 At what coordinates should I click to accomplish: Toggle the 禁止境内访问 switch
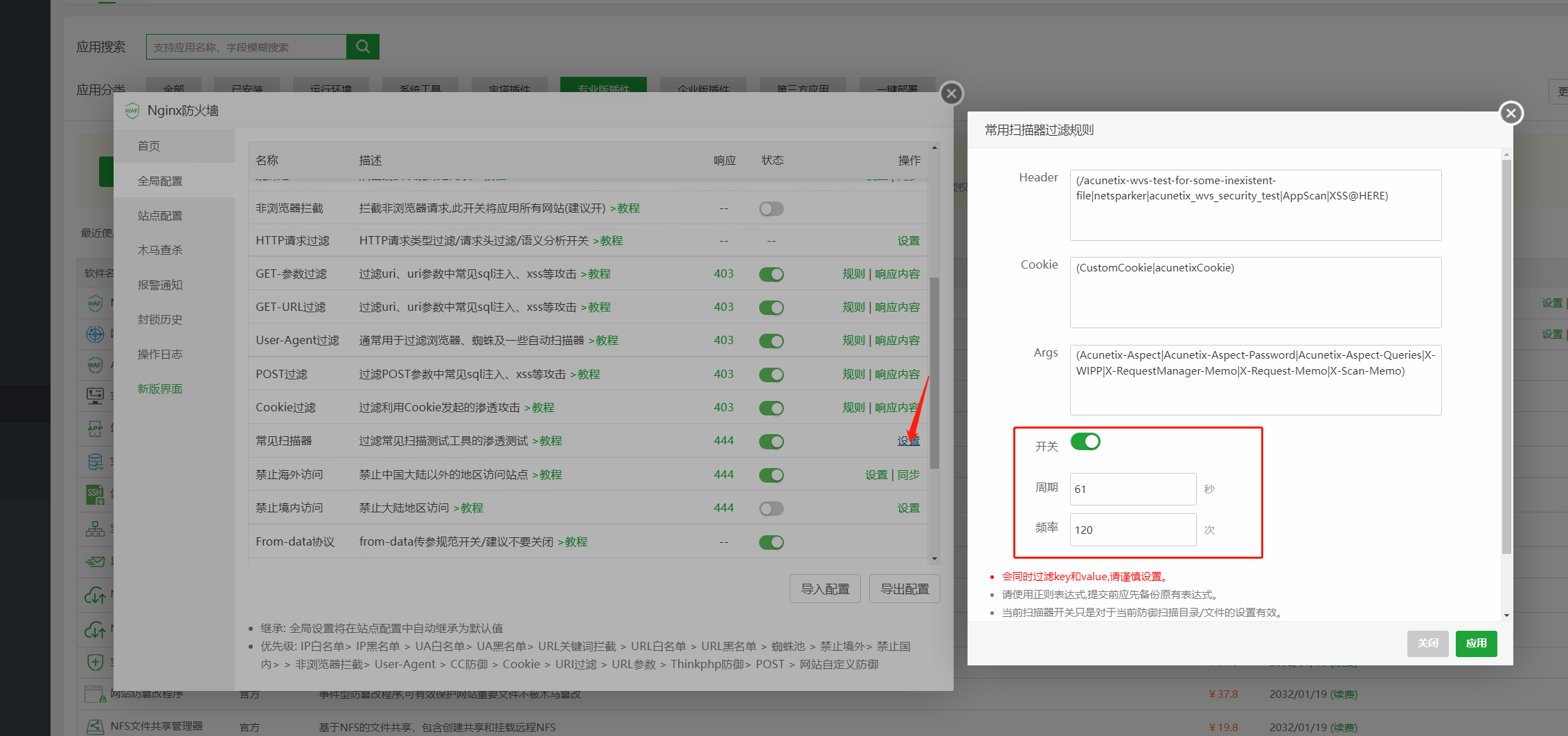(x=771, y=508)
